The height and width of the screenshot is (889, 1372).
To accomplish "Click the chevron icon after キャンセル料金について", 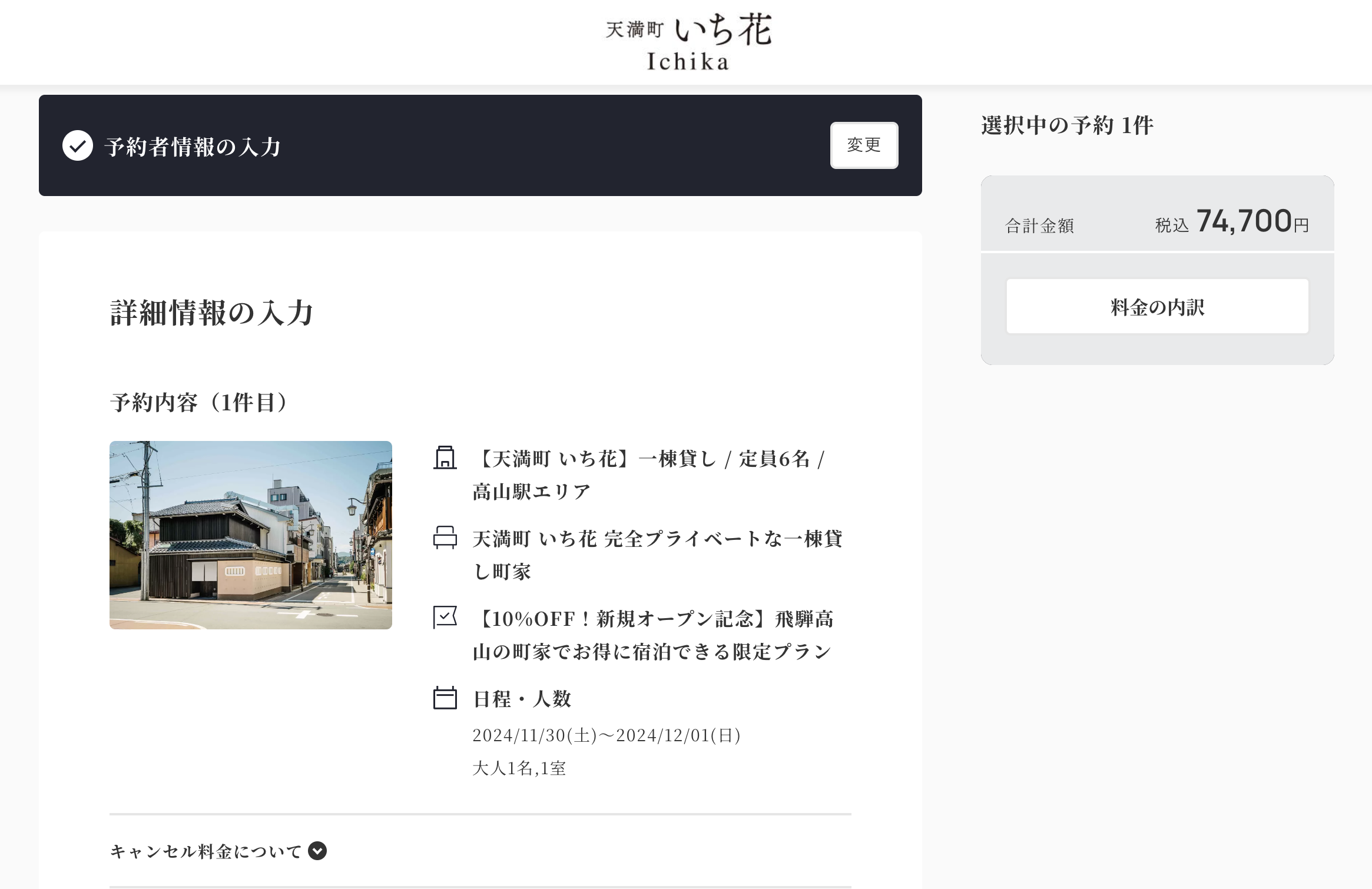I will (318, 850).
